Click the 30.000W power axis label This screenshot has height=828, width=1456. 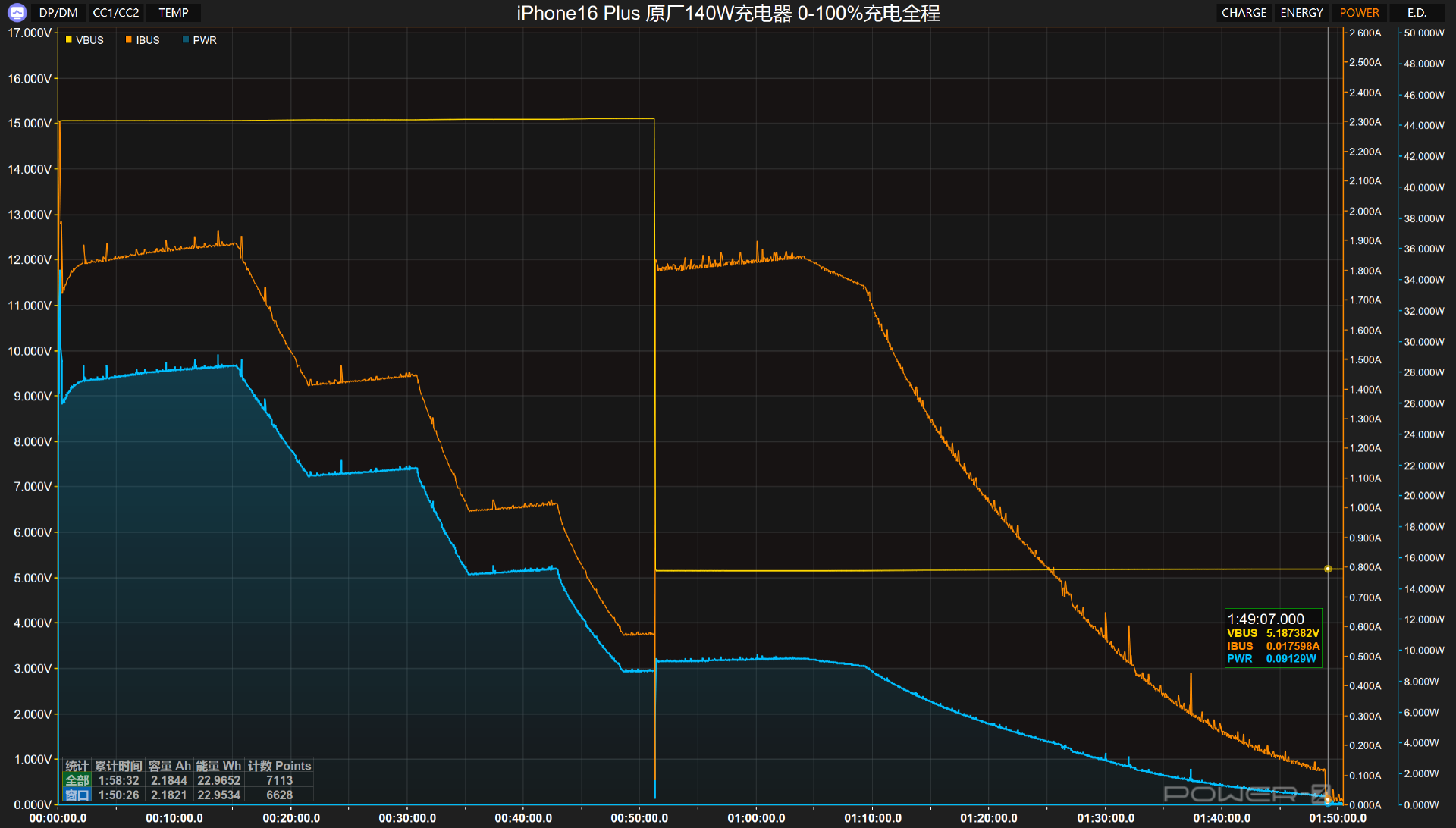(1424, 342)
